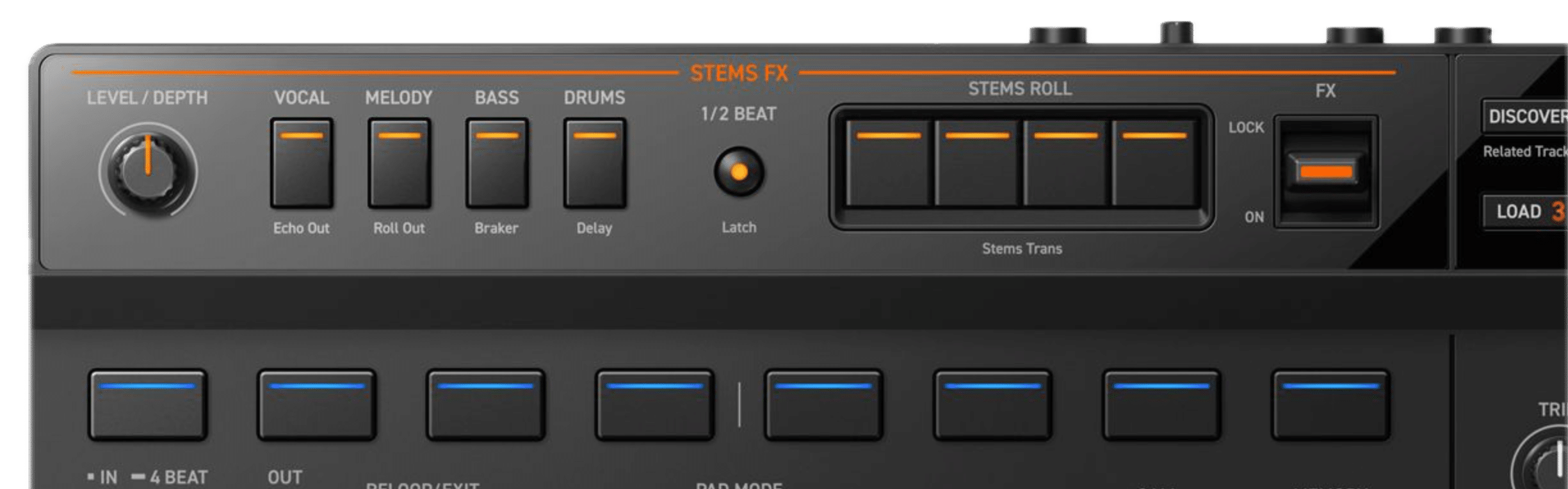Hit the second STEMS ROLL pad
Screen dimensions: 1568x489
[978, 164]
